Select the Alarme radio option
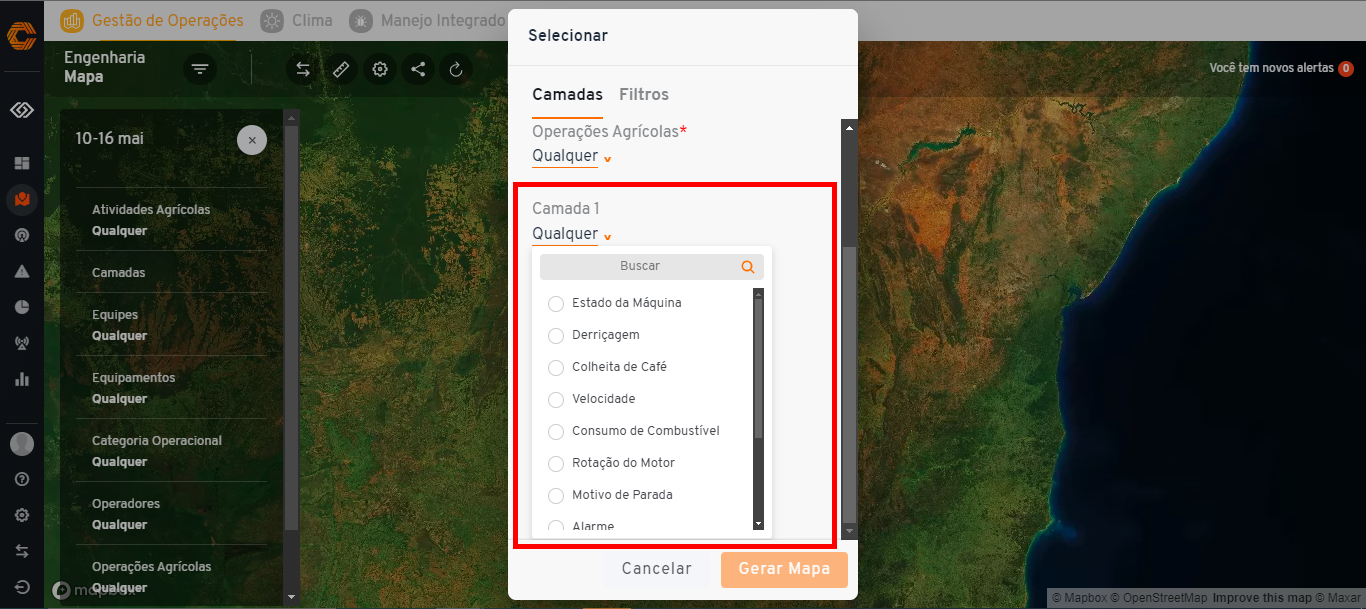Screen dimensions: 1366x609 [x=556, y=526]
